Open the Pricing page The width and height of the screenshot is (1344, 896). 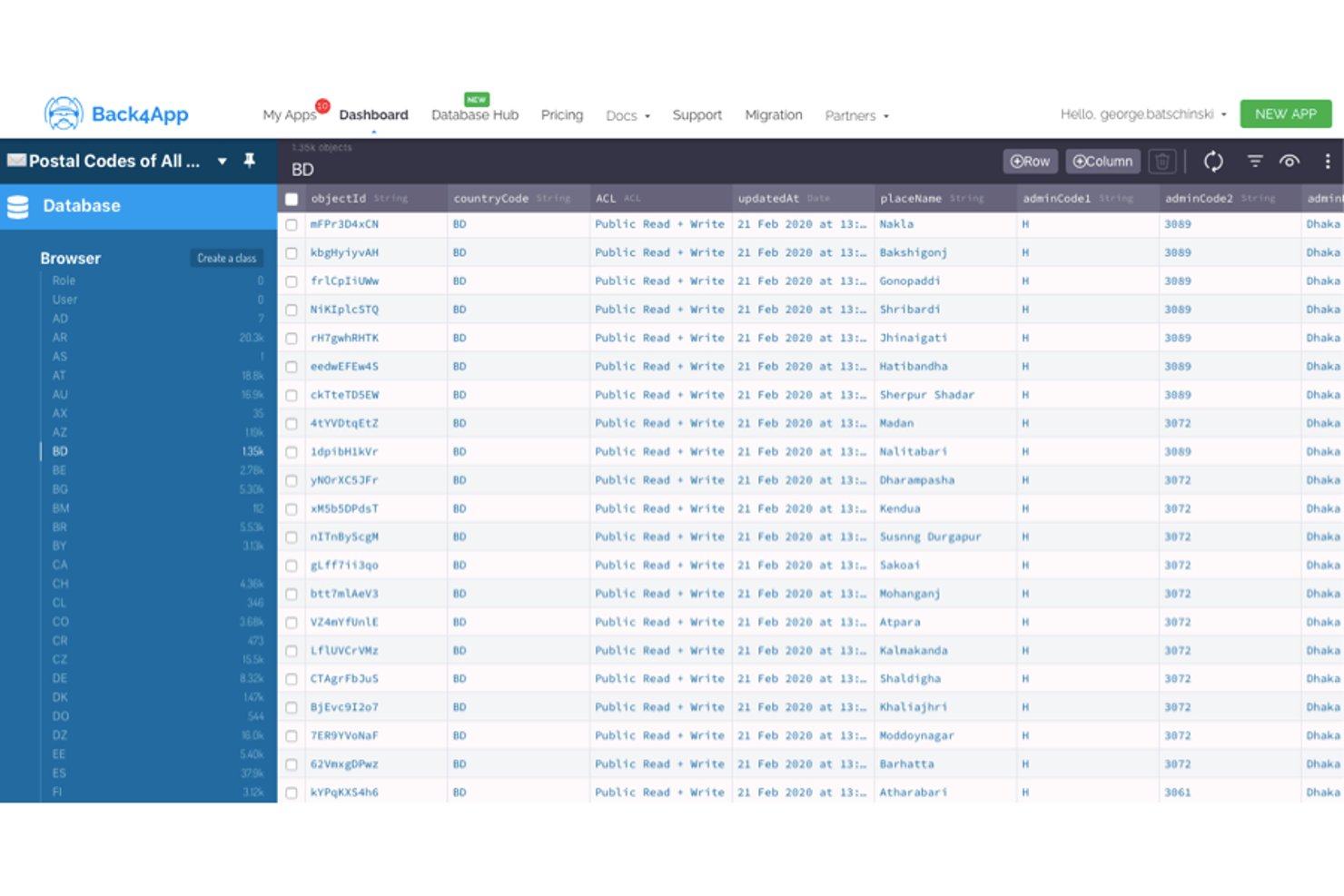click(562, 115)
